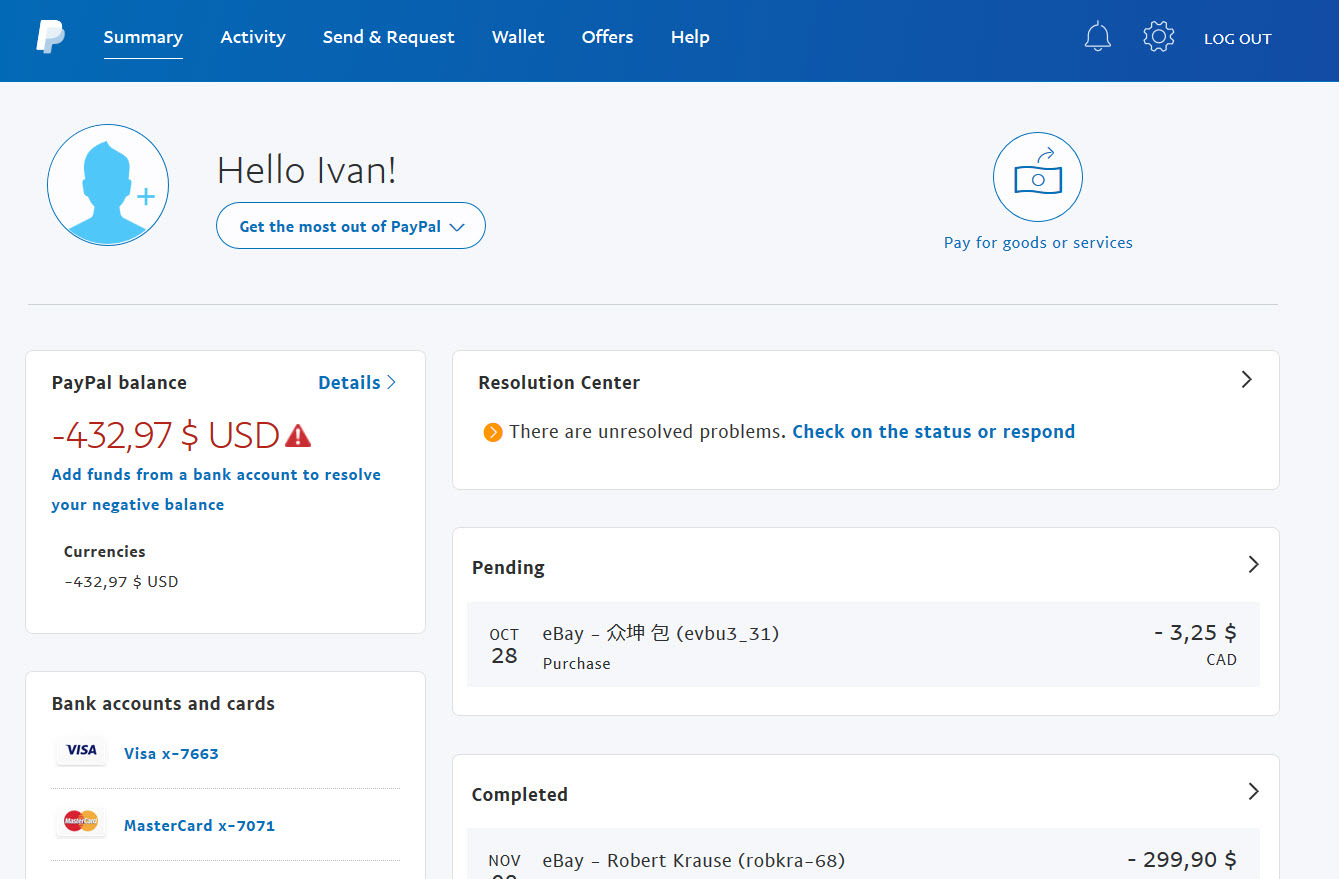Viewport: 1339px width, 879px height.
Task: Open the Wallet tab
Action: 518,37
